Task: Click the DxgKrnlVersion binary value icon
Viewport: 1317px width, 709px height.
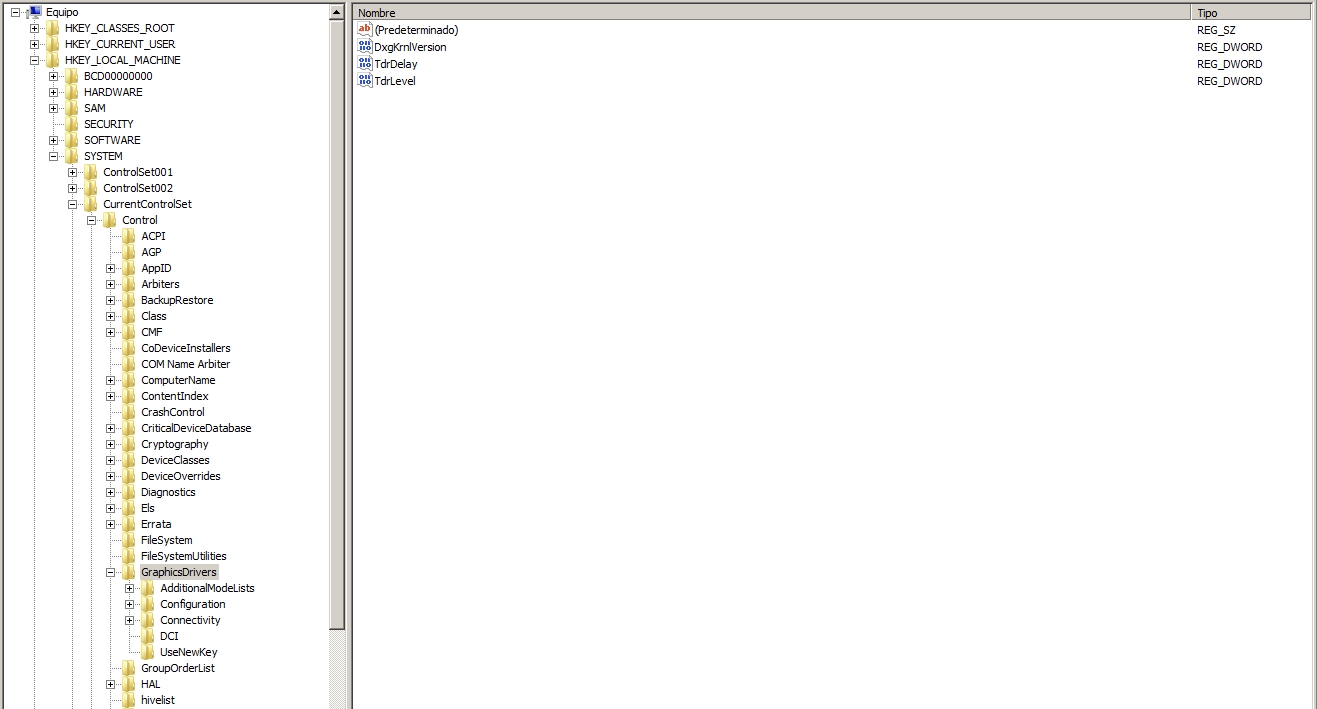Action: click(x=365, y=46)
